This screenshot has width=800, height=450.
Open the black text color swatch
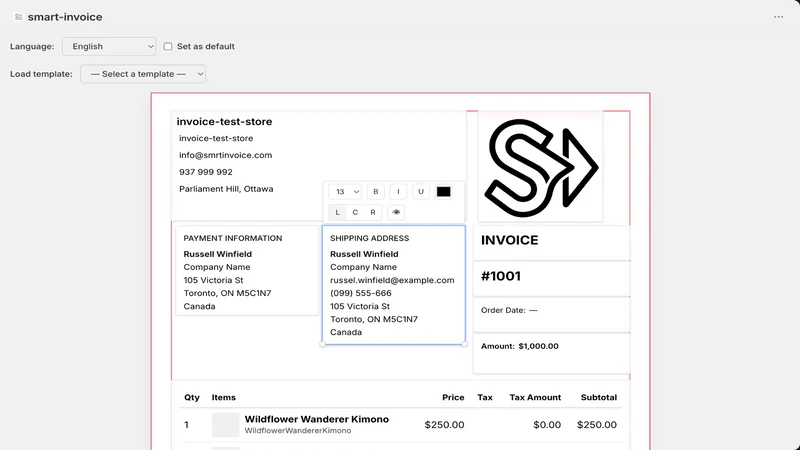point(443,192)
